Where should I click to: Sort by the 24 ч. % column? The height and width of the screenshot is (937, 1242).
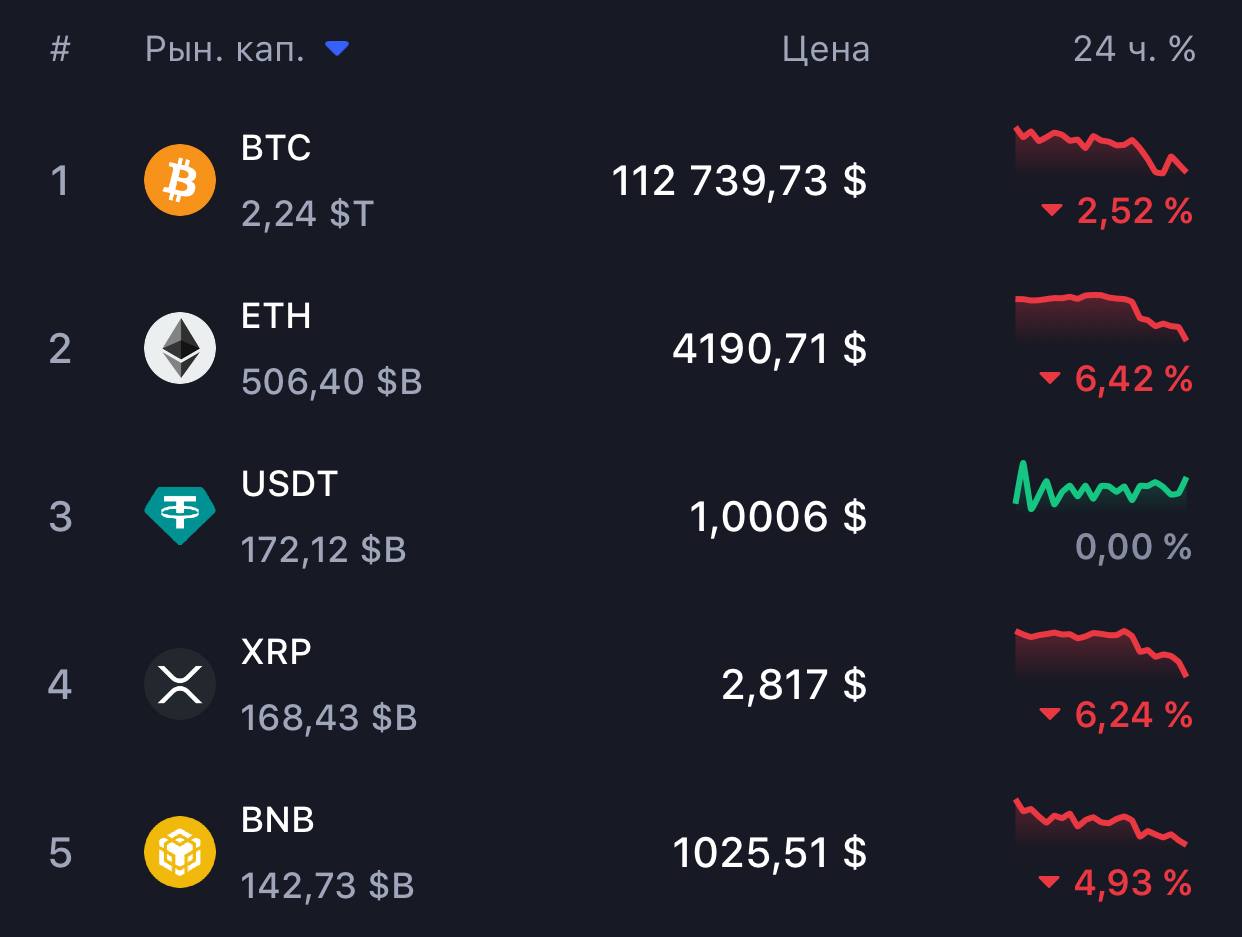pyautogui.click(x=1134, y=49)
